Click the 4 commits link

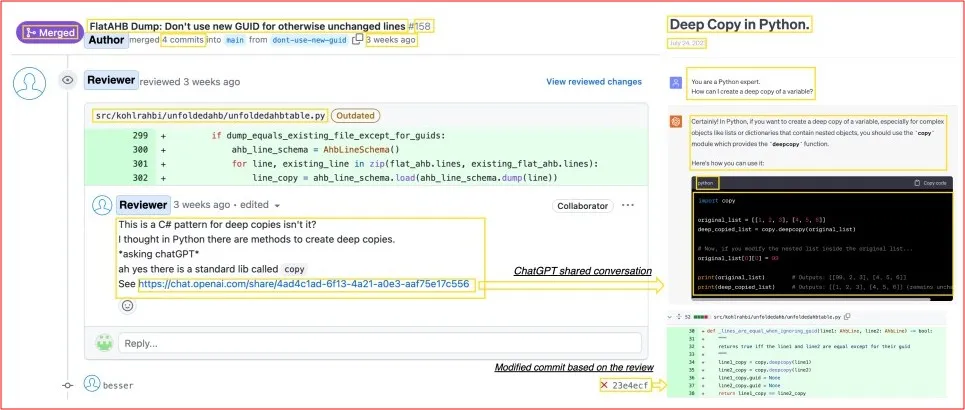[x=182, y=40]
